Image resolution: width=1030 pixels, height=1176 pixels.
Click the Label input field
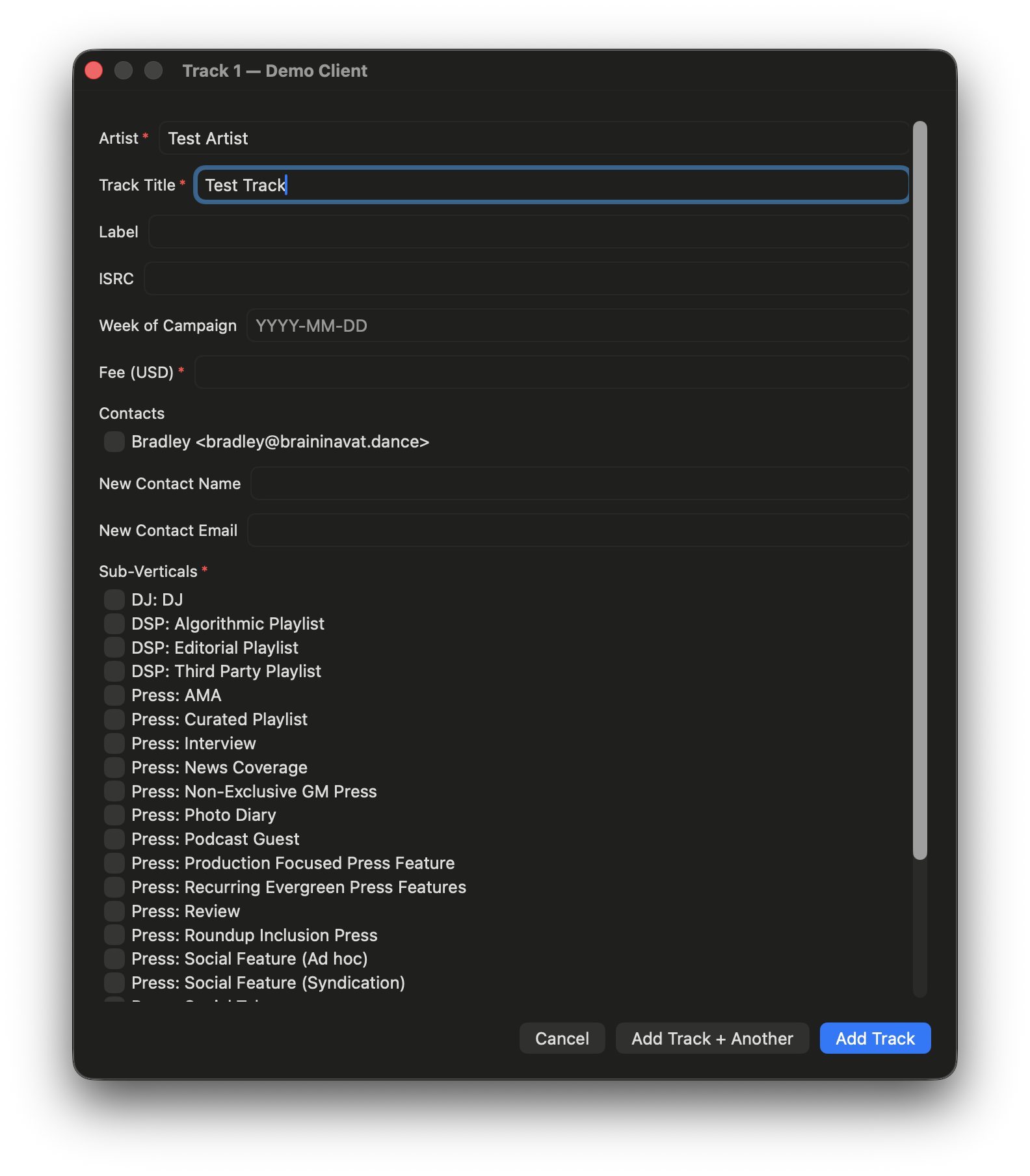tap(529, 232)
